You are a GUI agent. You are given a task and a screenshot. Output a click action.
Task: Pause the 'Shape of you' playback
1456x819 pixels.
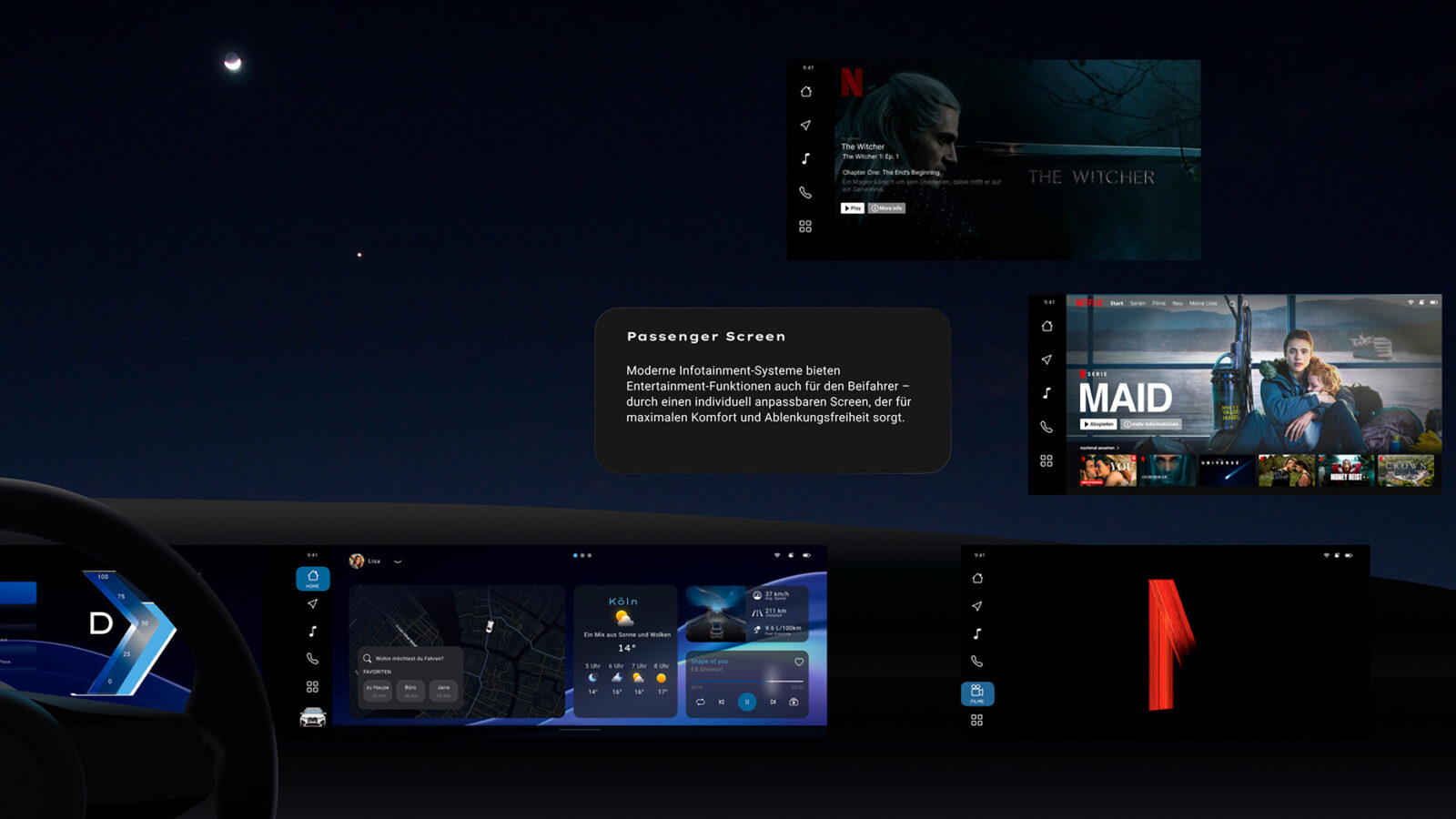pos(747,702)
